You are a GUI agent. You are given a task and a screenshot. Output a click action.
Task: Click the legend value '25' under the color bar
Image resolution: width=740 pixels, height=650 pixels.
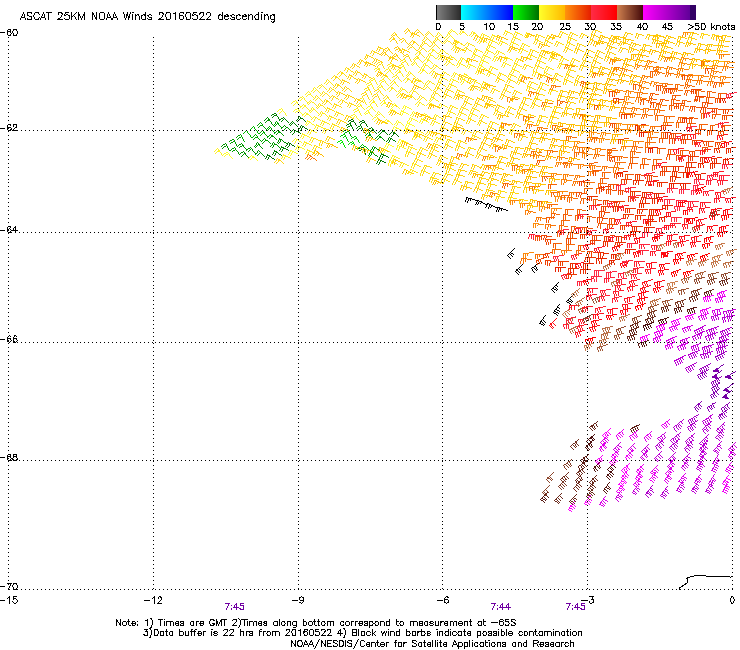(565, 27)
